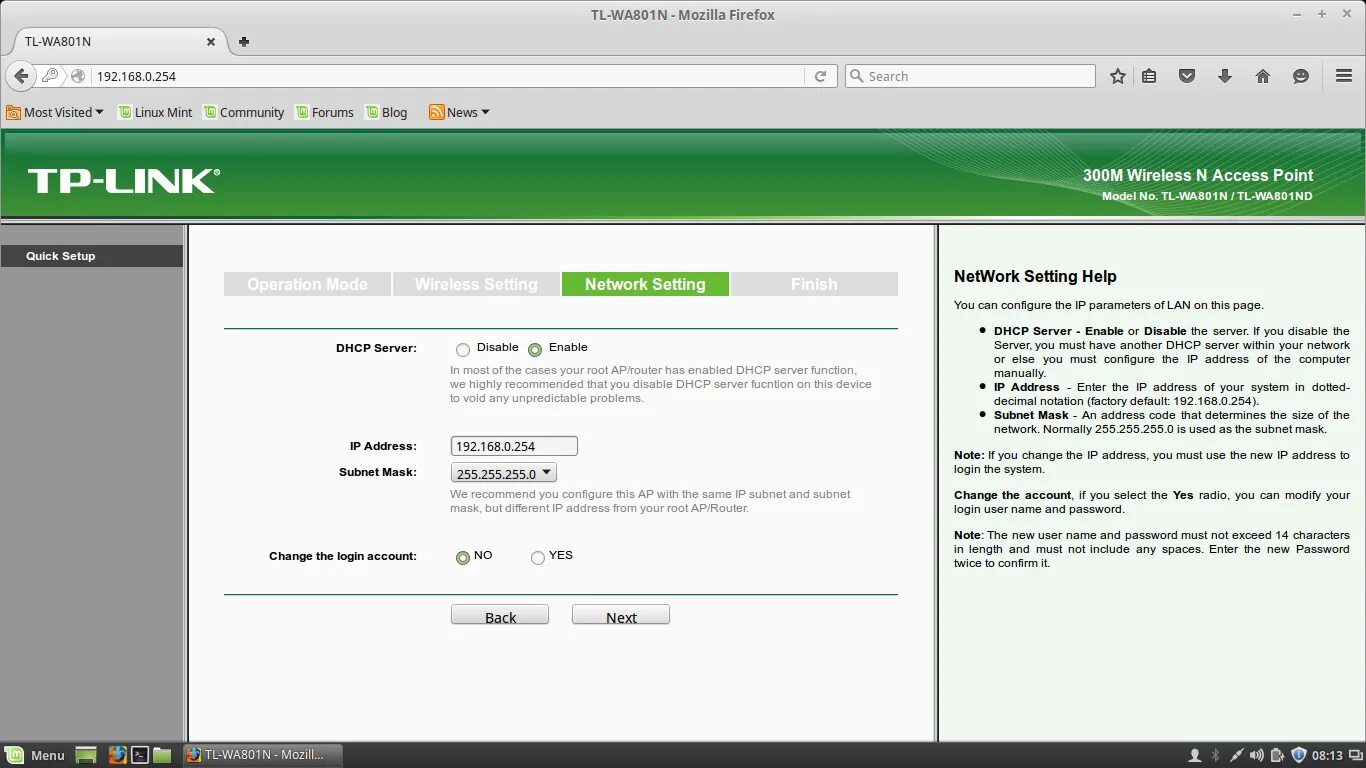The height and width of the screenshot is (768, 1366).
Task: Open the Subnet Mask dropdown
Action: 504,473
